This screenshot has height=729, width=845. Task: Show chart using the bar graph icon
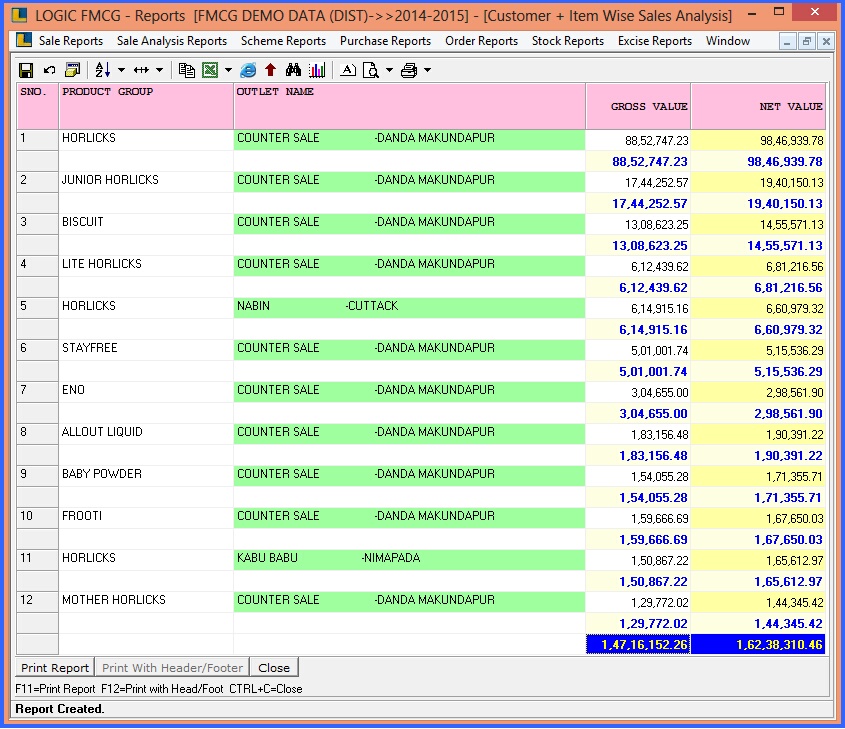(317, 70)
